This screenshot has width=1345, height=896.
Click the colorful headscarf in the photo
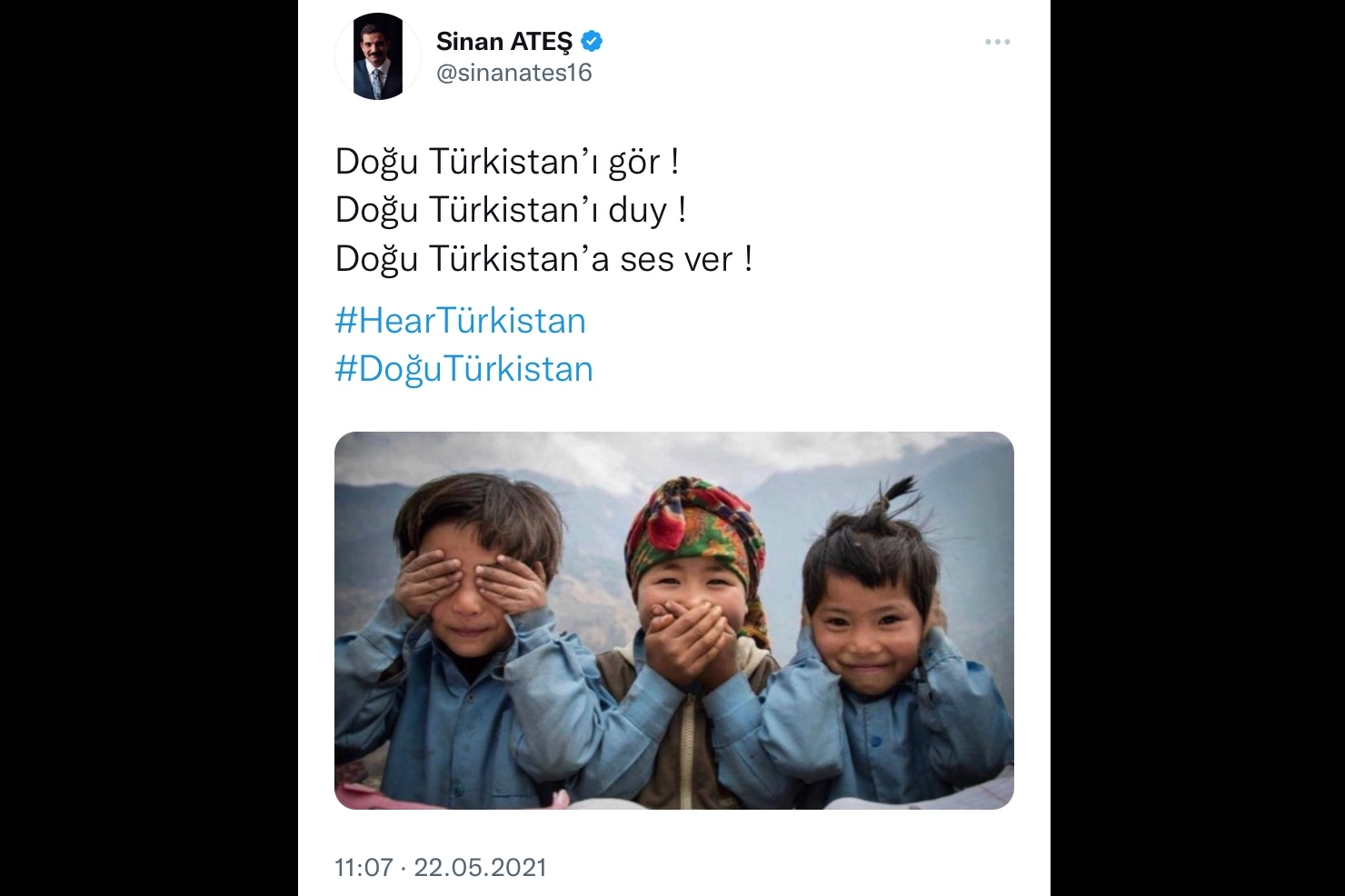tap(695, 532)
